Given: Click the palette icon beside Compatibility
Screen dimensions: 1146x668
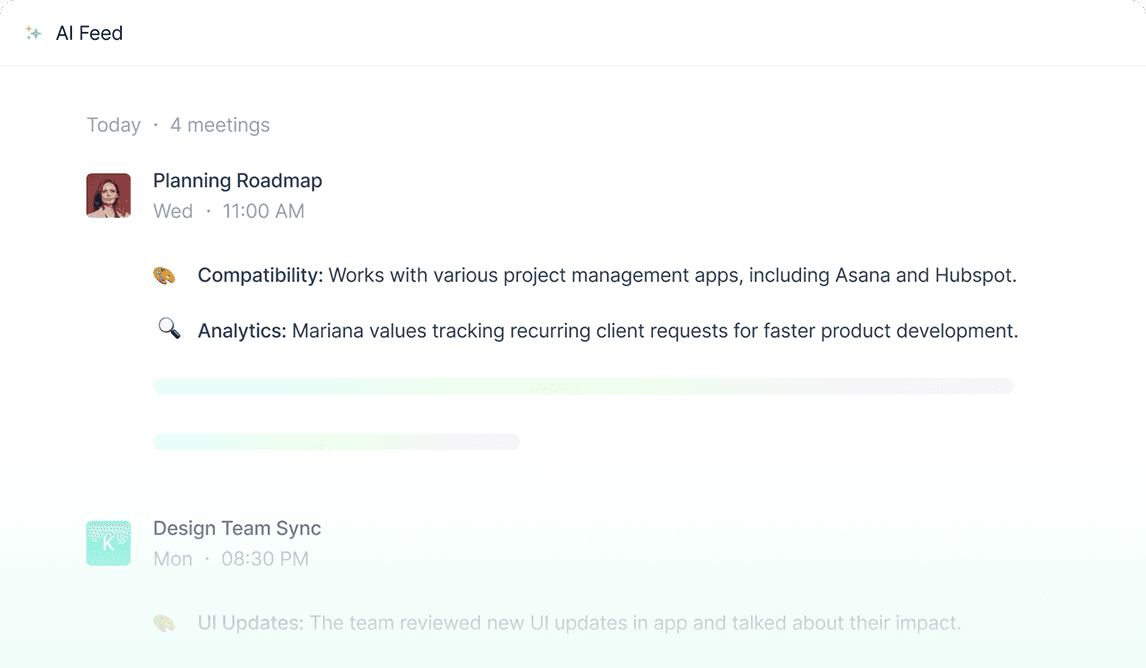Looking at the screenshot, I should (x=165, y=275).
